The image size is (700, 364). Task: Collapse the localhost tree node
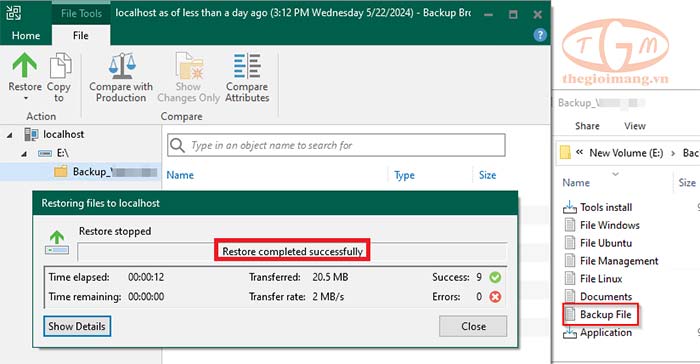pyautogui.click(x=9, y=135)
